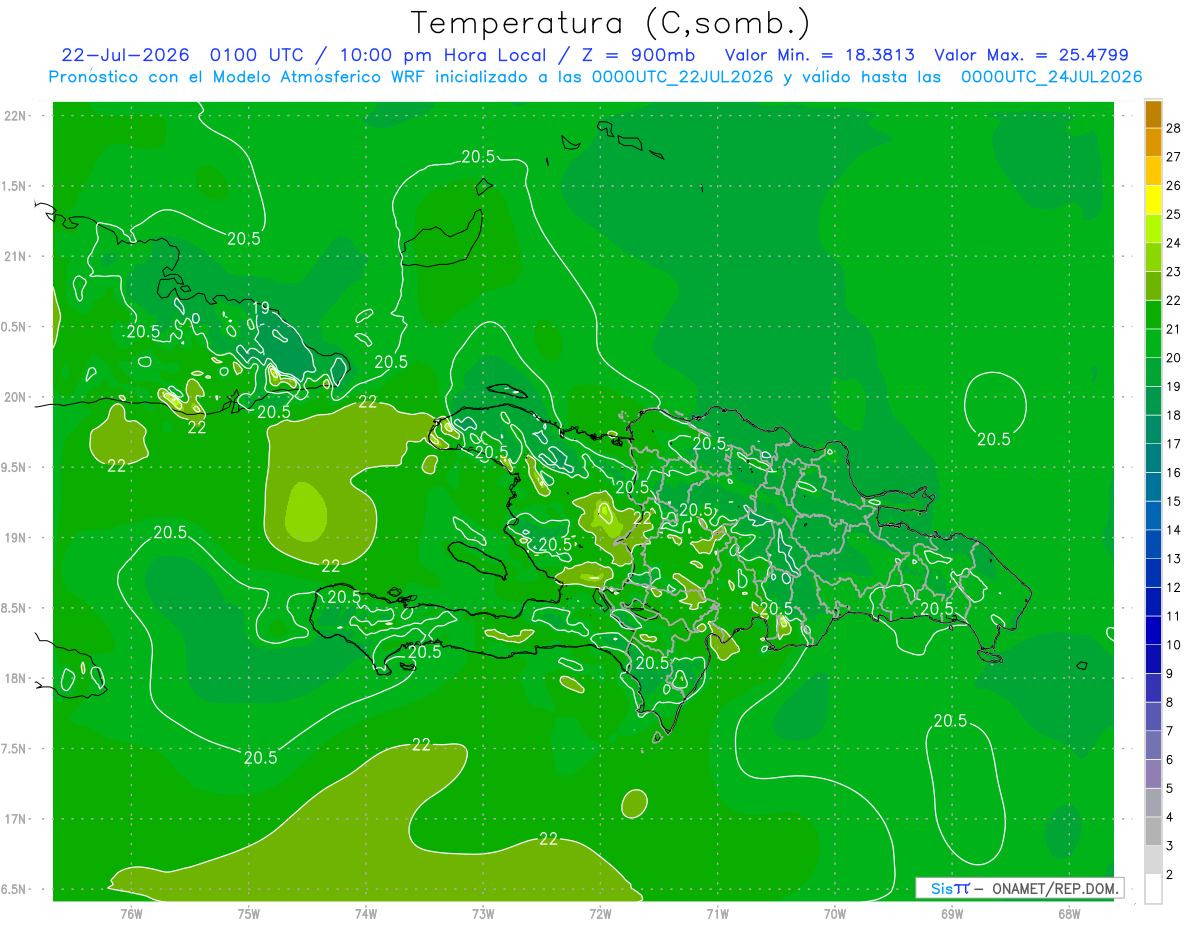Click the '21' label on color scale
This screenshot has height=927, width=1200.
pos(1173,329)
